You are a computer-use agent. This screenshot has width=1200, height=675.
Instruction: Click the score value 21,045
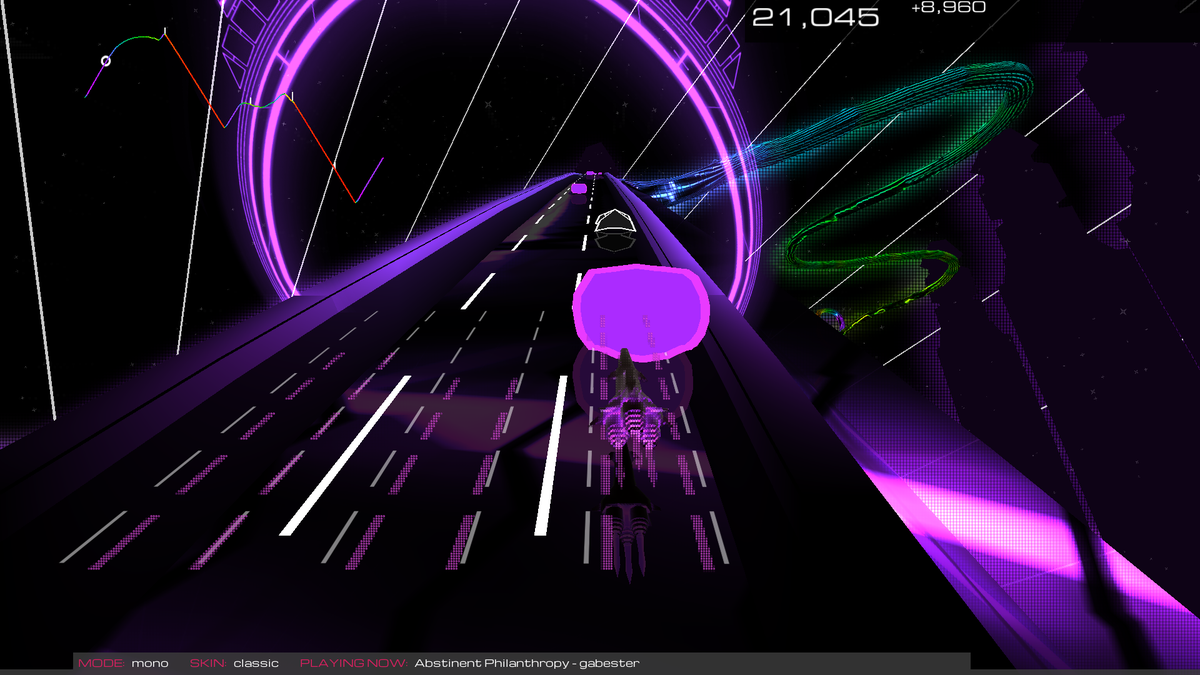815,16
